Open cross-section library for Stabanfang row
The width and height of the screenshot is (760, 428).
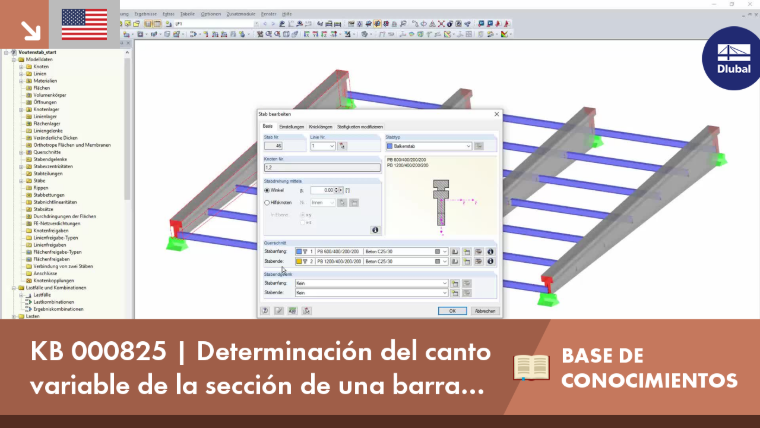455,252
